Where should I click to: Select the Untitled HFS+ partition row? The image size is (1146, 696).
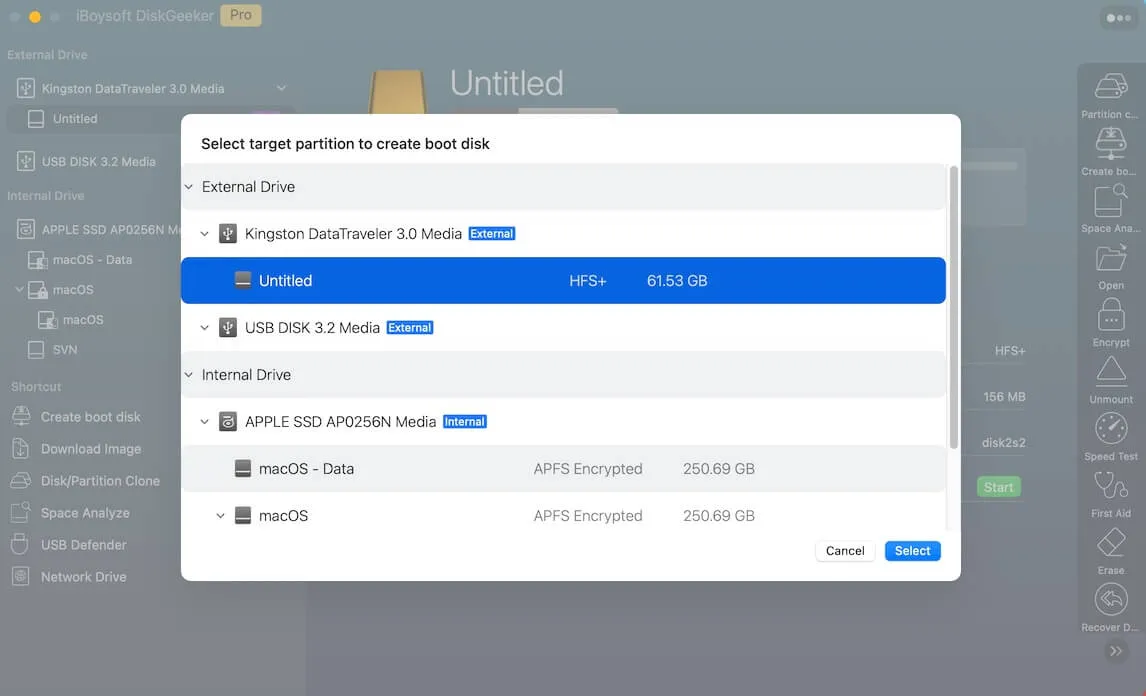tap(563, 281)
